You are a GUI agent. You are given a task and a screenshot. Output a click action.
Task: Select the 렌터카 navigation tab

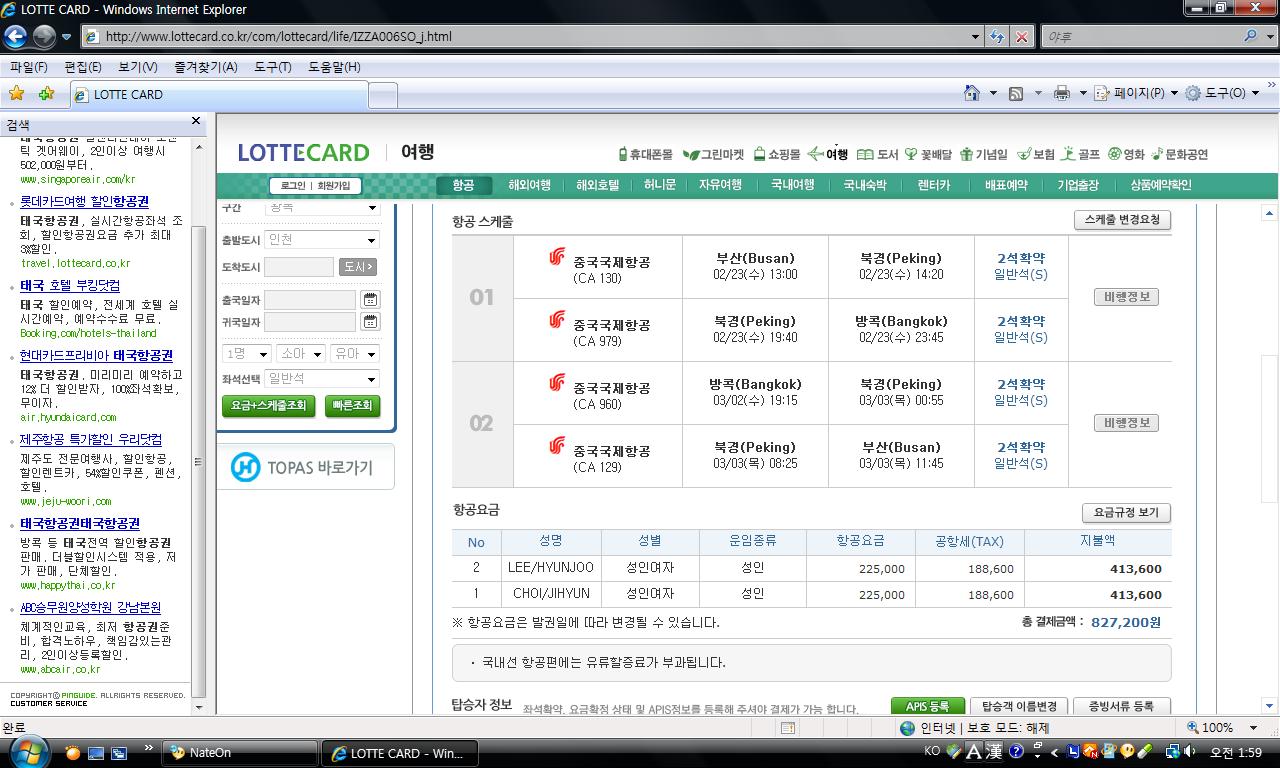[x=934, y=185]
